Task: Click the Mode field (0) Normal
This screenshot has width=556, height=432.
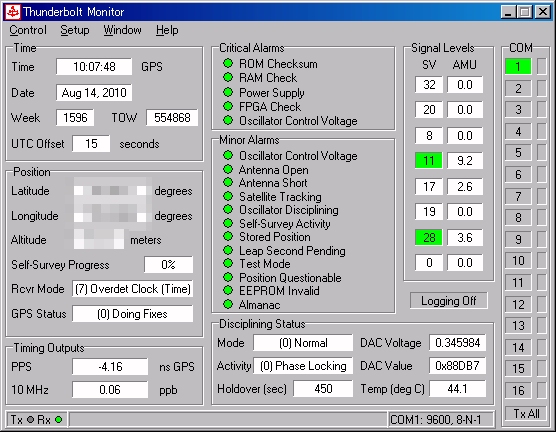Action: [303, 343]
